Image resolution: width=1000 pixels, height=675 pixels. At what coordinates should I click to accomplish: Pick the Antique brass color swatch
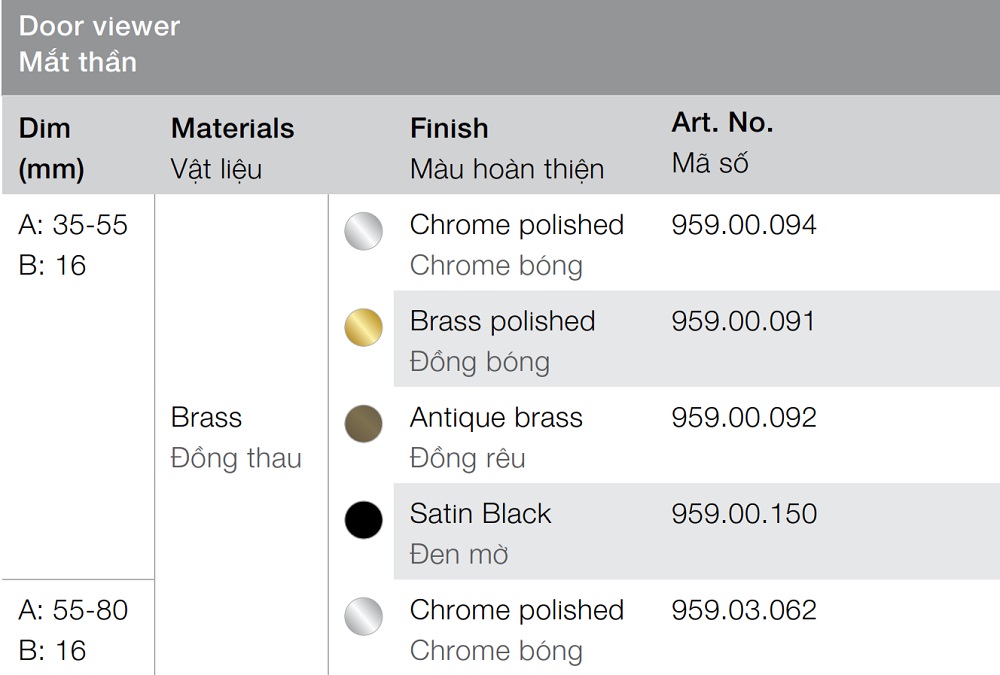click(364, 424)
